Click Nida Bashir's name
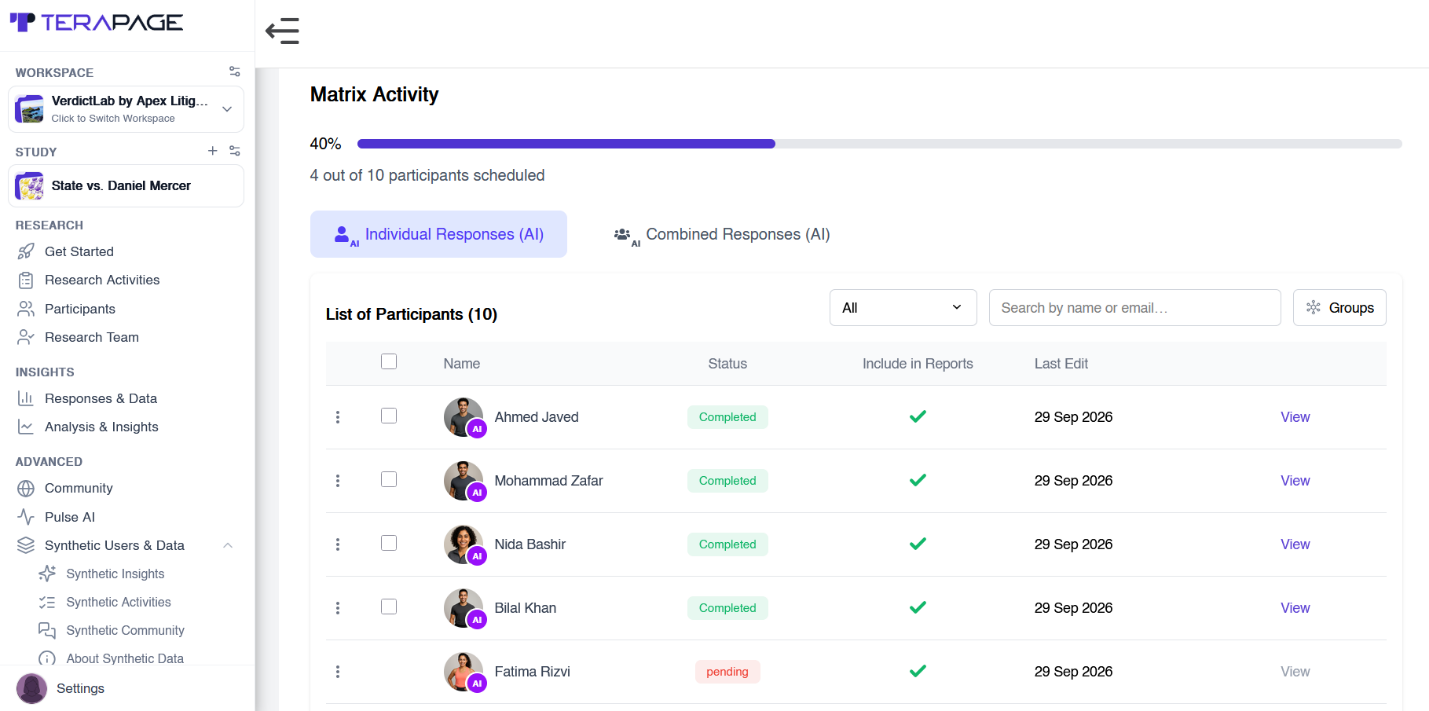1429x711 pixels. click(530, 544)
